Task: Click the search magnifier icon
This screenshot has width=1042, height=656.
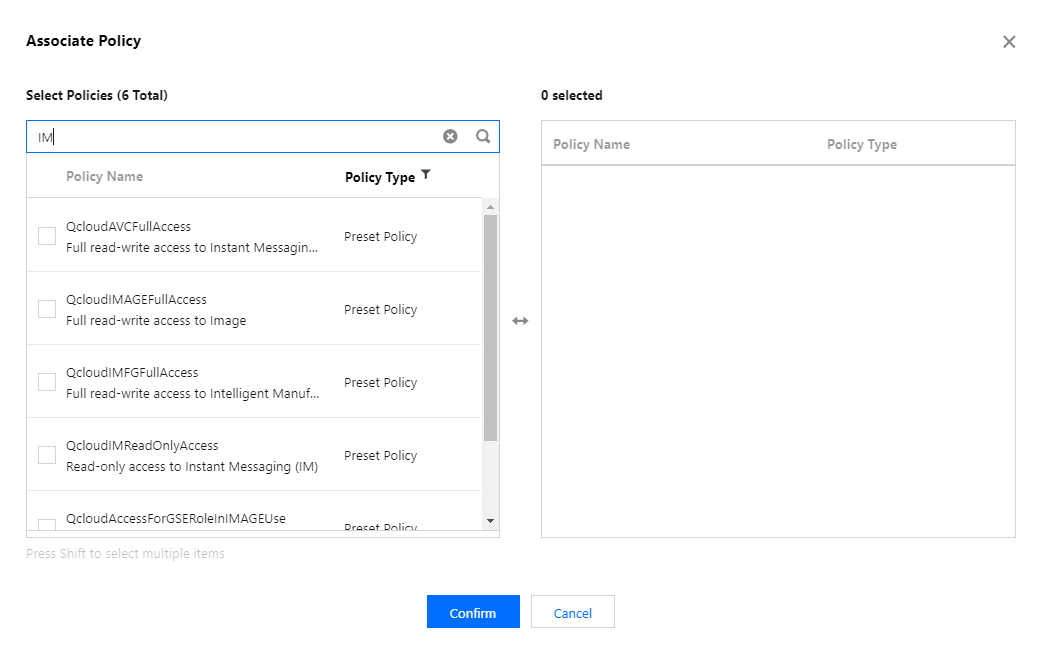Action: pos(483,137)
